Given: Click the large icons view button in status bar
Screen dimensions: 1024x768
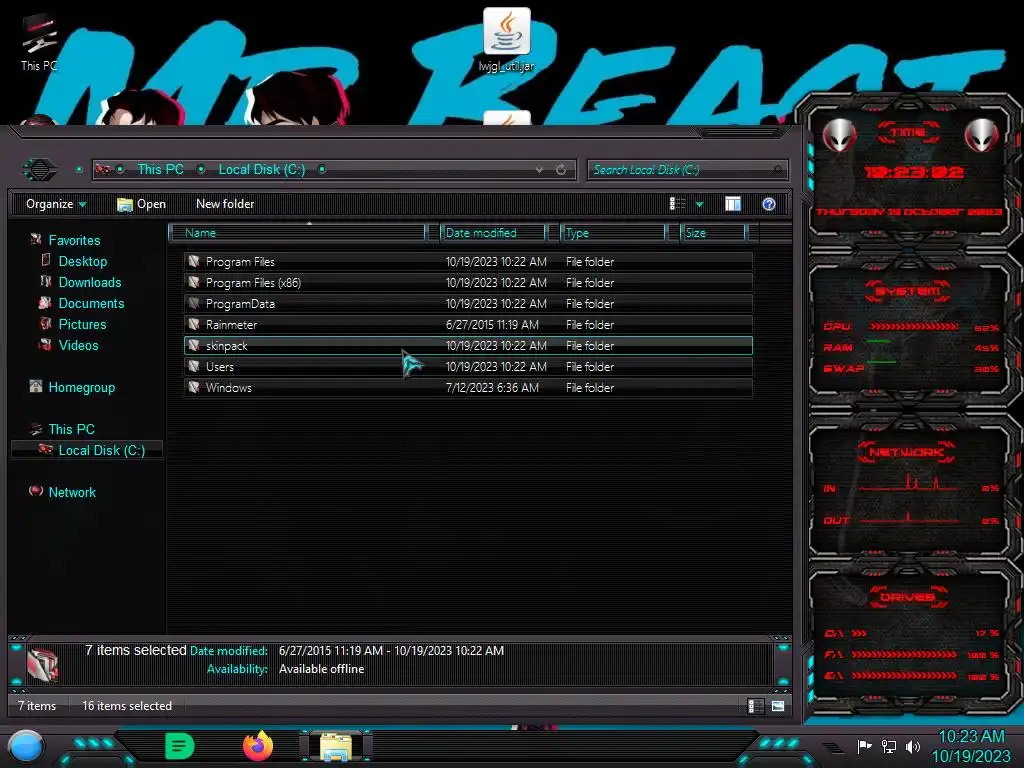Looking at the screenshot, I should click(x=778, y=706).
